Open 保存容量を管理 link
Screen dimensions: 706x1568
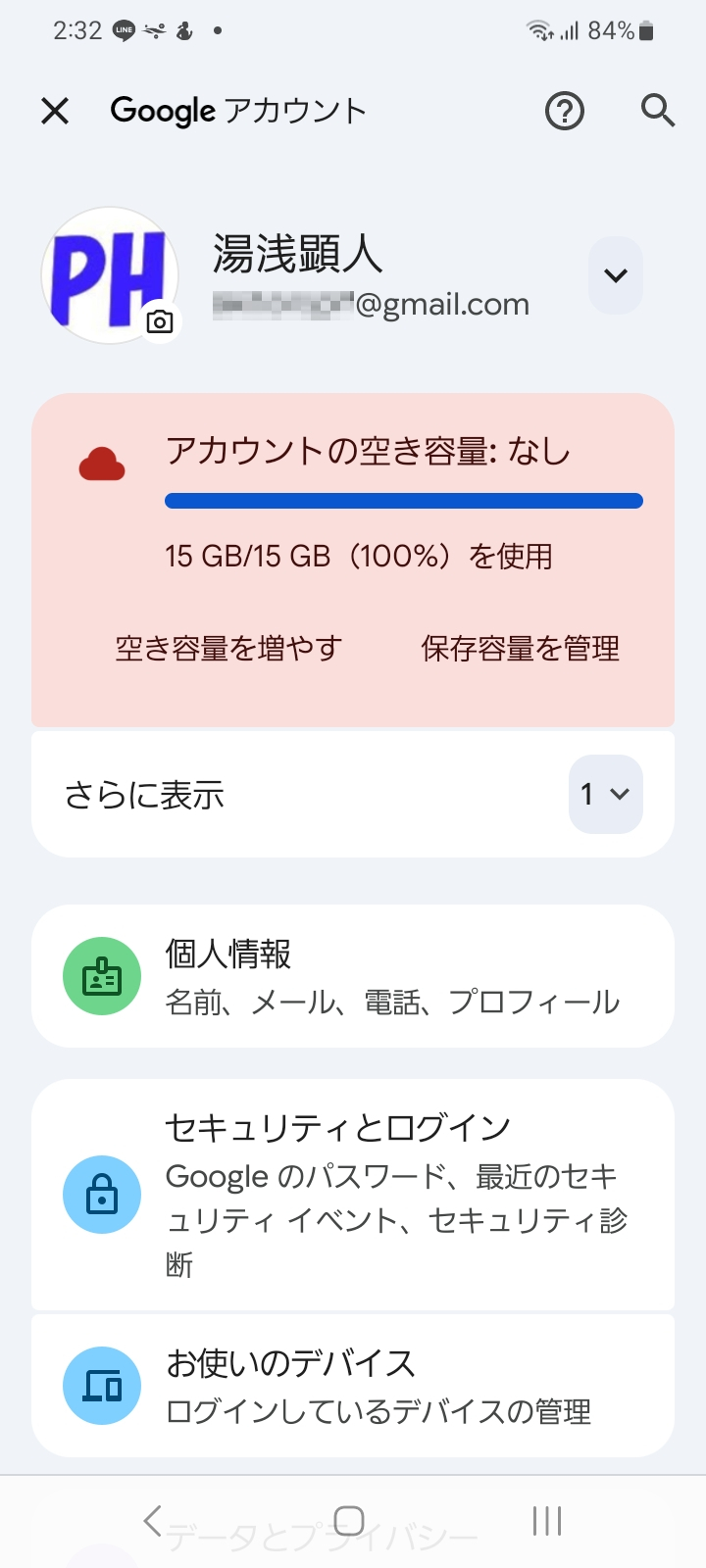(520, 648)
